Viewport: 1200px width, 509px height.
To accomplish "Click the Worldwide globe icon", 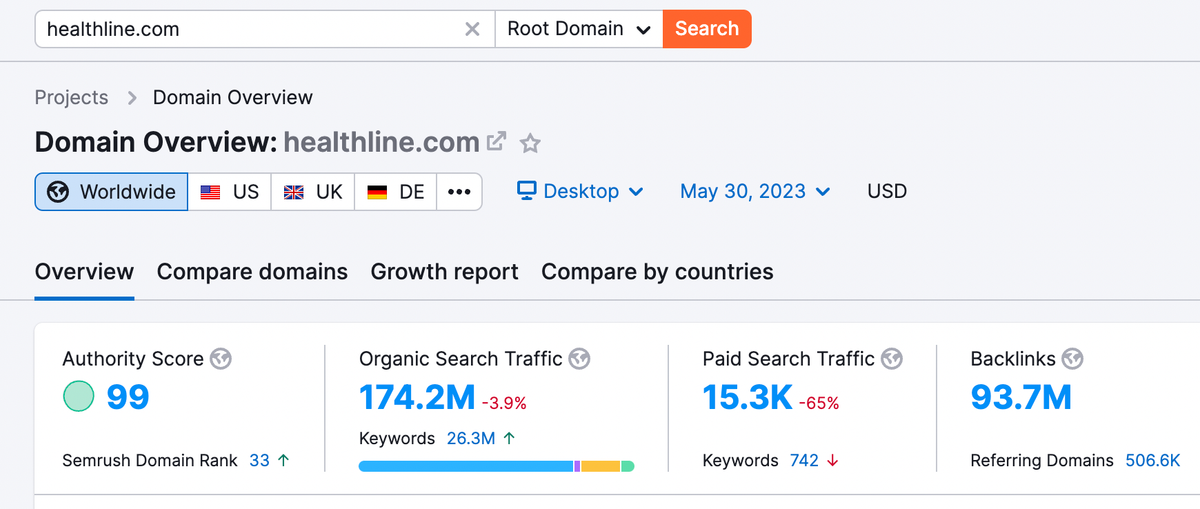I will (x=58, y=192).
